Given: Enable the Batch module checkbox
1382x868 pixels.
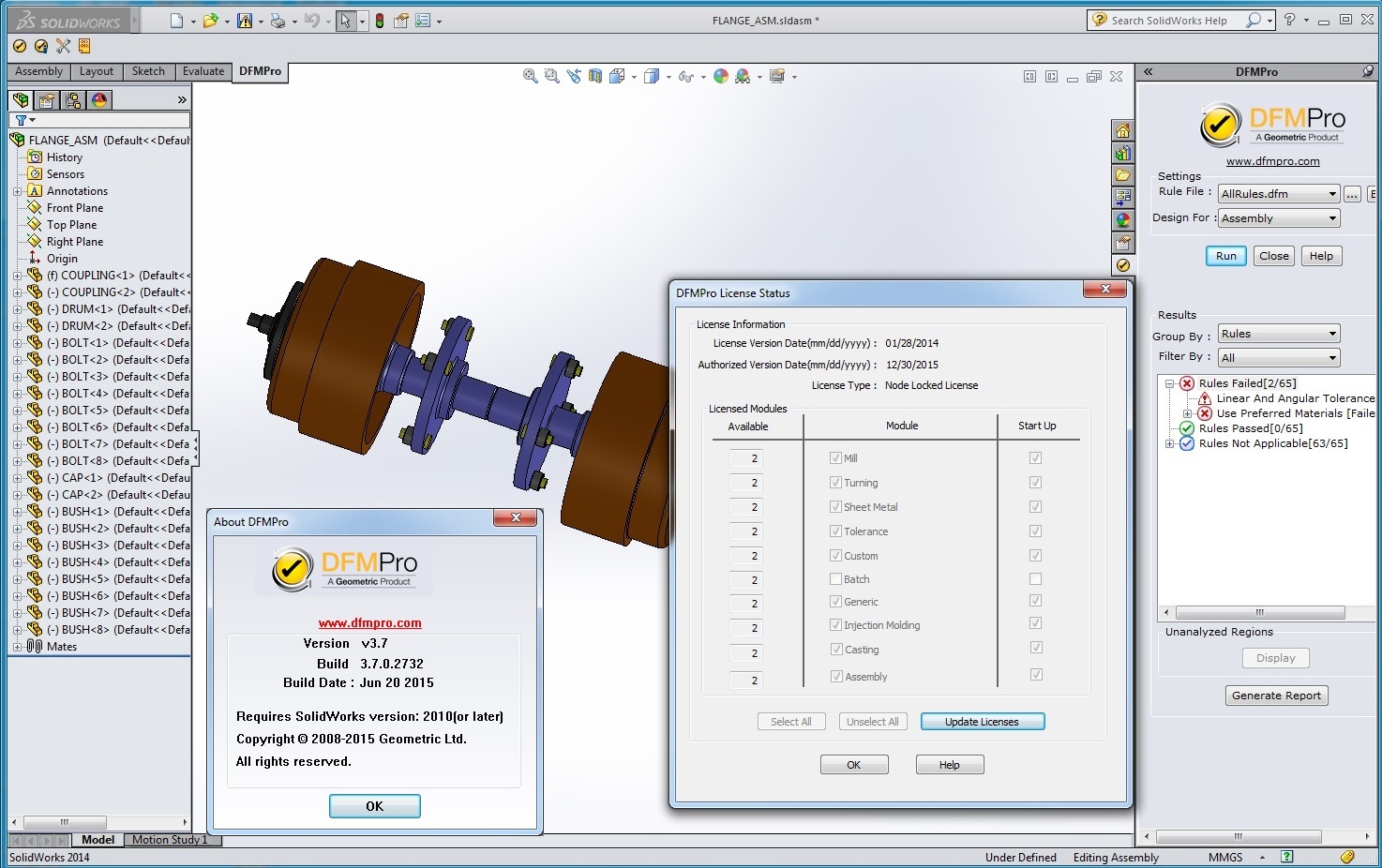Looking at the screenshot, I should click(835, 579).
